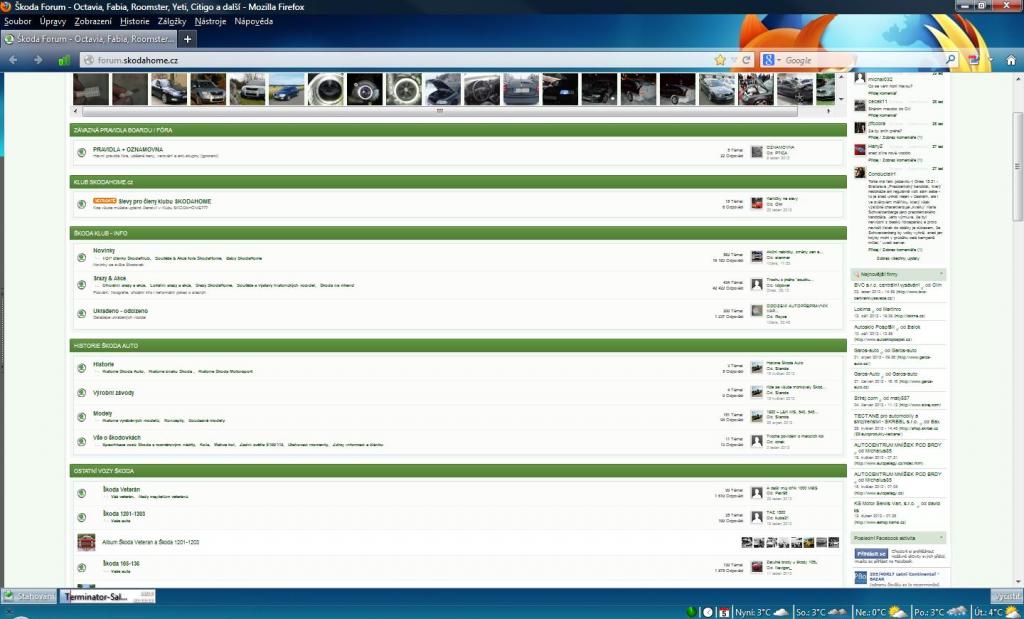This screenshot has width=1024, height=619.
Task: Open the Lokima company link in sidebar
Action: pos(863,309)
